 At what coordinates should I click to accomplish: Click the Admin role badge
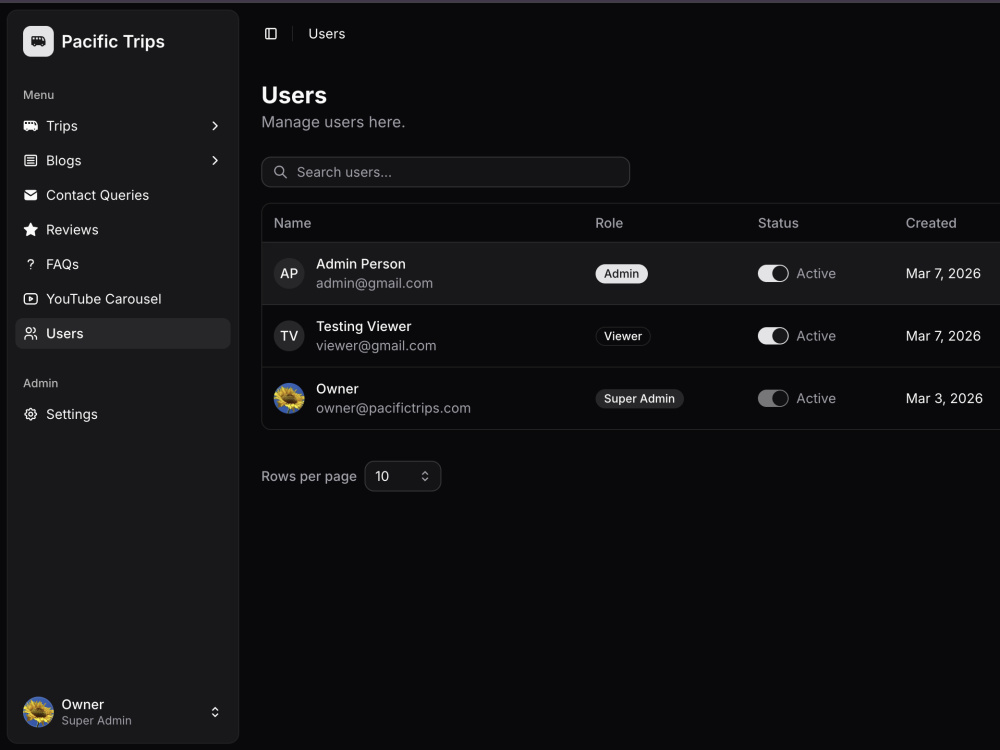click(x=621, y=274)
